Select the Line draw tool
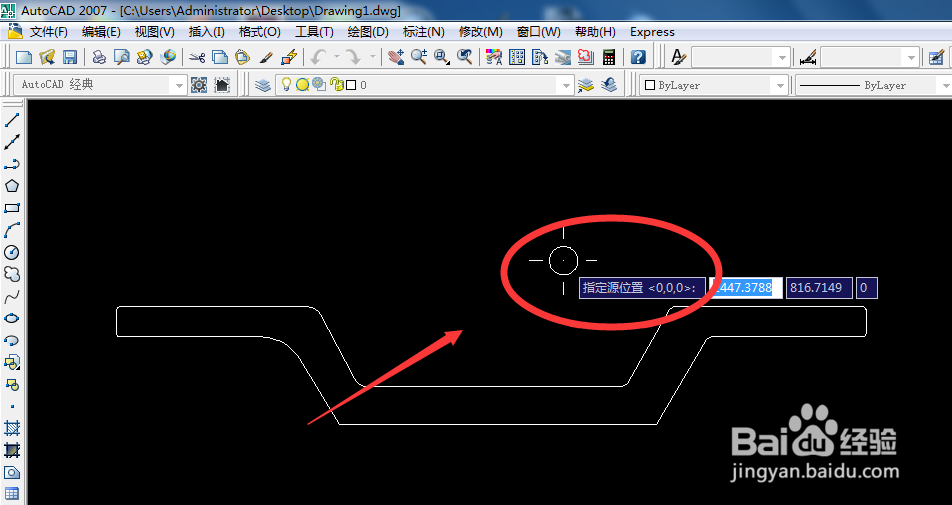The width and height of the screenshot is (952, 505). pos(12,120)
